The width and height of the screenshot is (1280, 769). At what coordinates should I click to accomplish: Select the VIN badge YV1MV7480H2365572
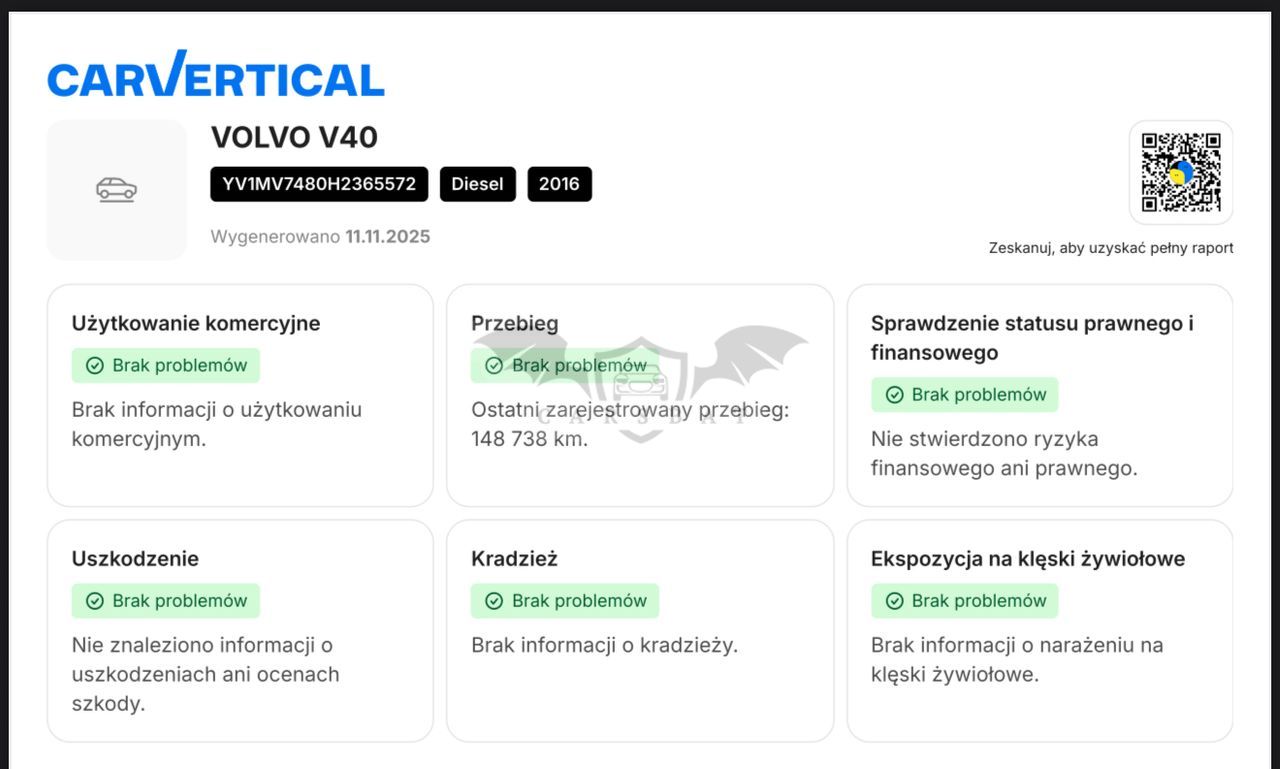pos(319,184)
